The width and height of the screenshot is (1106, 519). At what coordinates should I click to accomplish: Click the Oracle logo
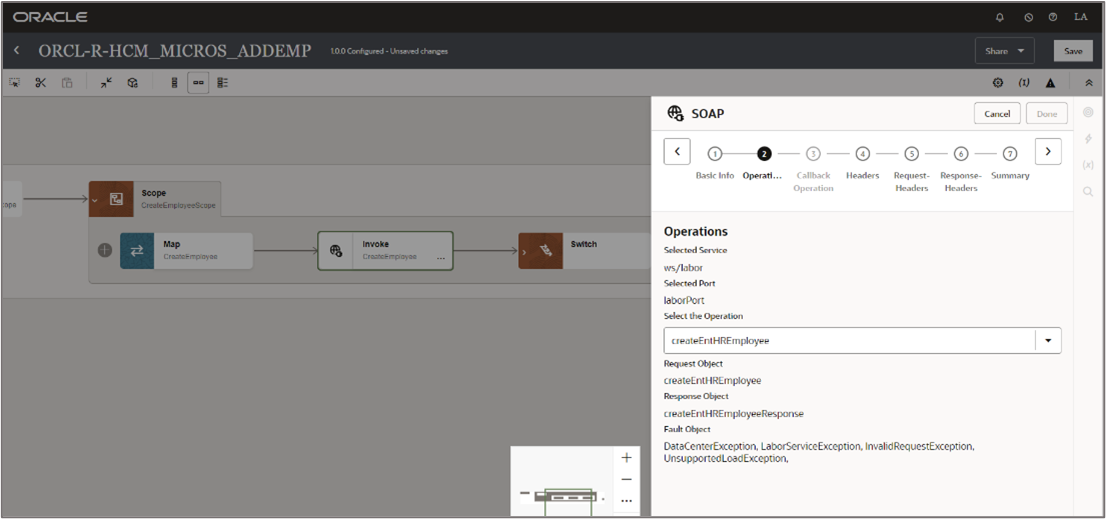(x=50, y=17)
